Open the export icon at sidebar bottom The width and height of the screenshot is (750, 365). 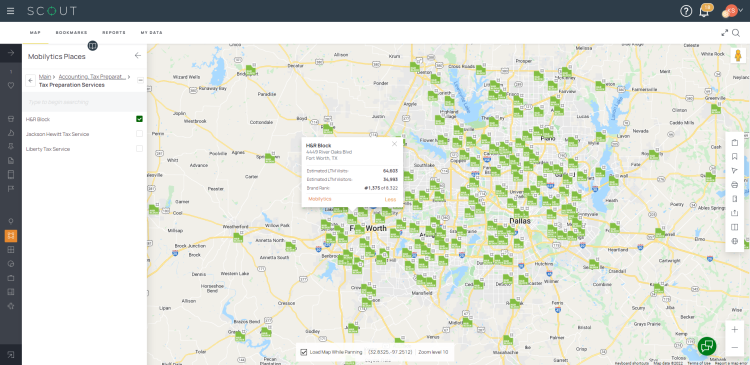[x=11, y=354]
